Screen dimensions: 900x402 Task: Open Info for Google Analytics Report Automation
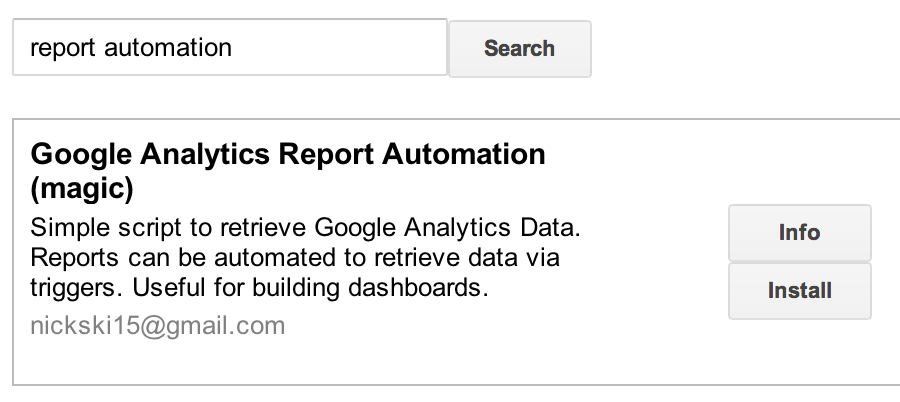[799, 233]
